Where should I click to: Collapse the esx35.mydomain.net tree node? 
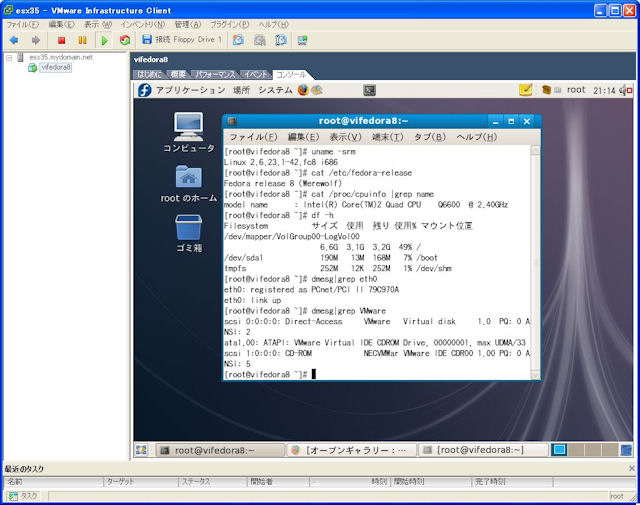[9, 57]
